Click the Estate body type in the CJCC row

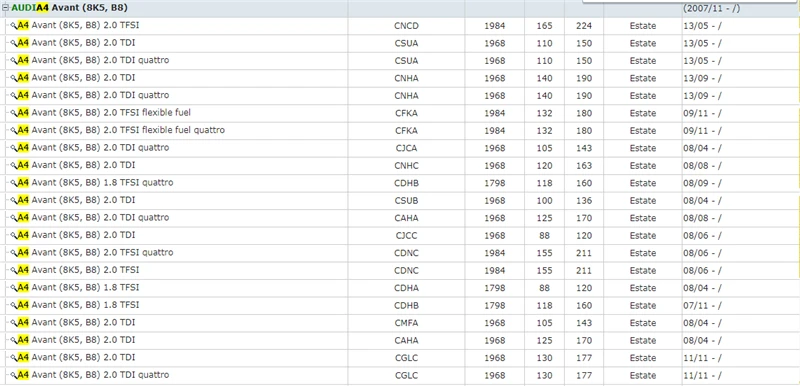(643, 236)
